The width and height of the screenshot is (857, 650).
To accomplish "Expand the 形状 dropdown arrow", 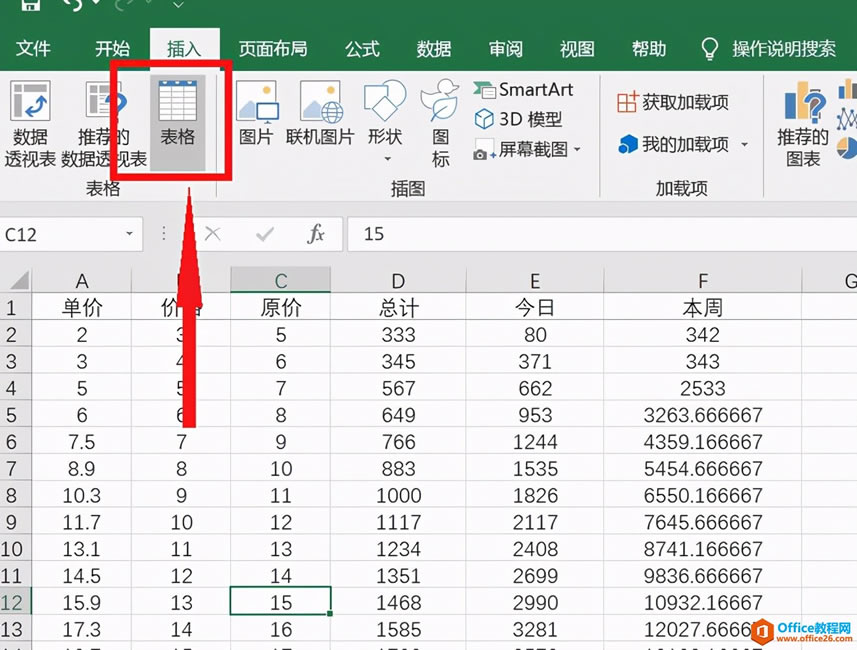I will coord(388,159).
